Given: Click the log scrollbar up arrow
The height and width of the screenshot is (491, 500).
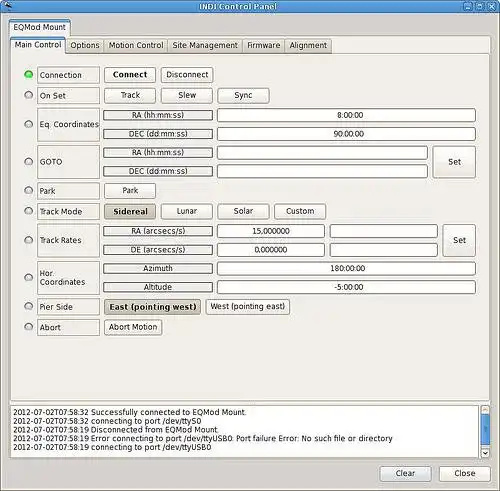Looking at the screenshot, I should point(485,409).
